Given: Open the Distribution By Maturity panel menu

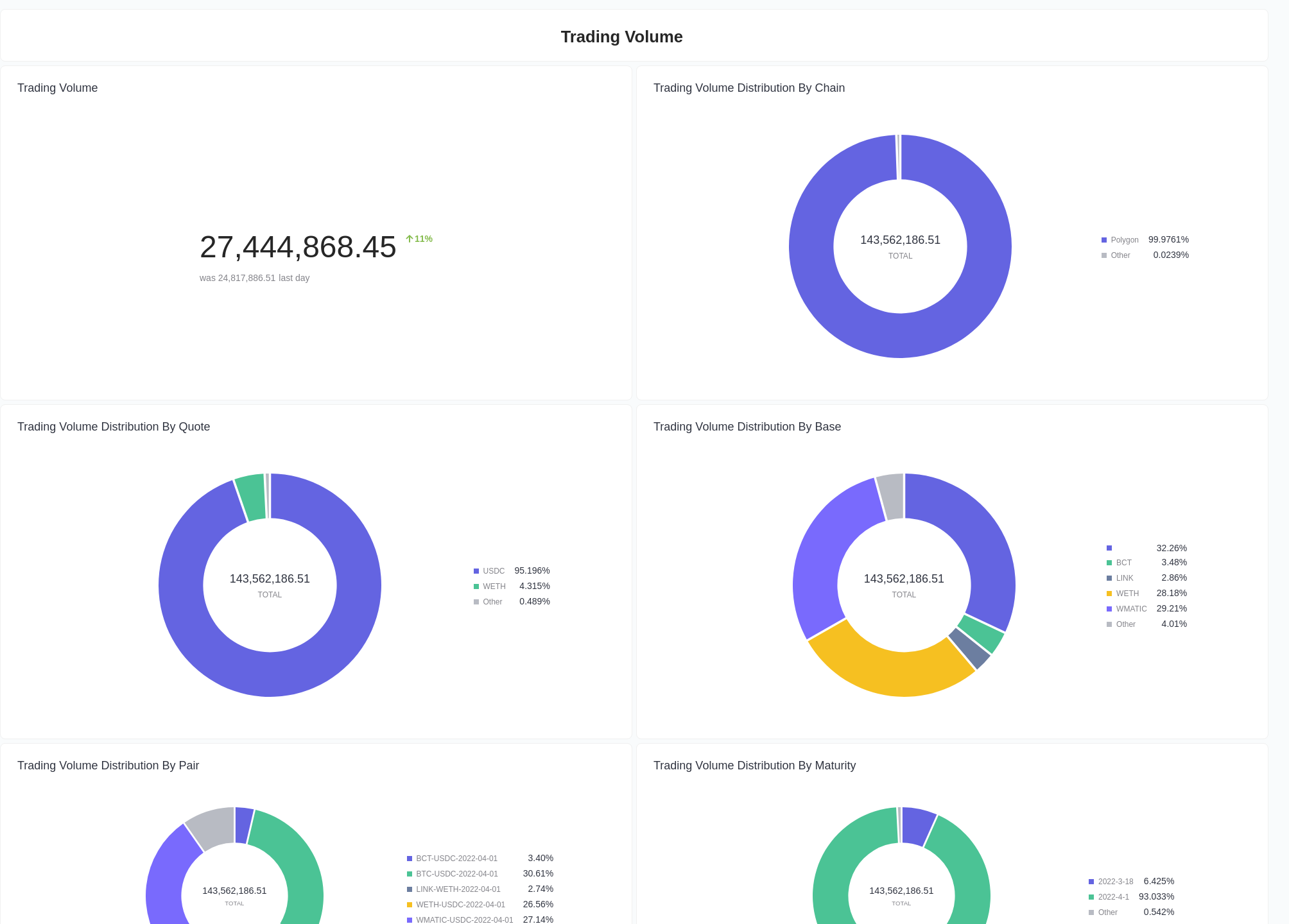Looking at the screenshot, I should coord(755,766).
